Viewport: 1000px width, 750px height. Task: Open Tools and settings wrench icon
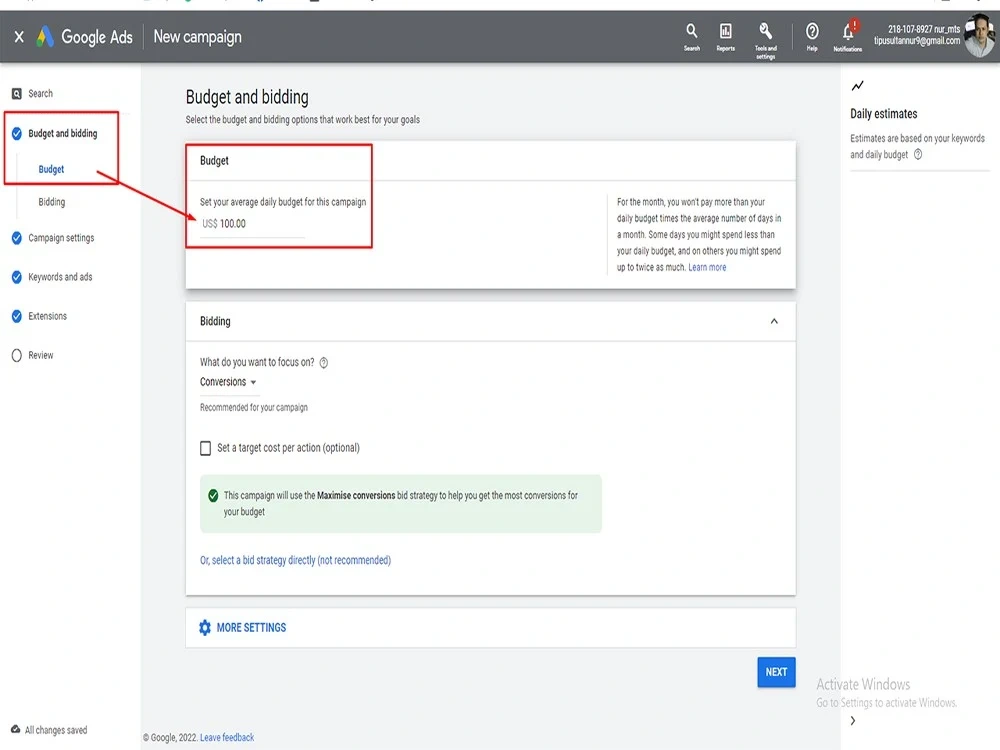(765, 40)
